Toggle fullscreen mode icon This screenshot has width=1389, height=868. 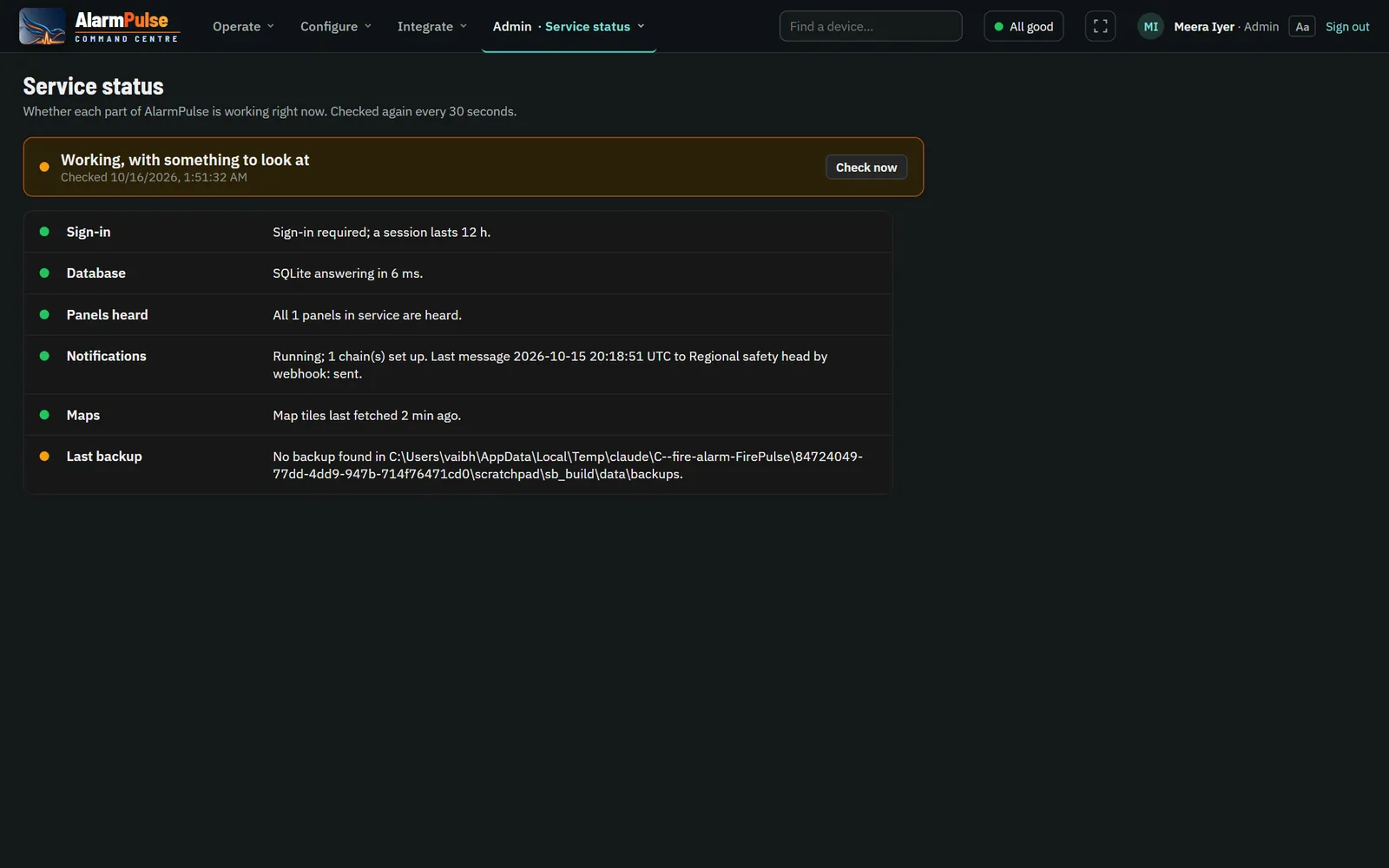(1100, 26)
